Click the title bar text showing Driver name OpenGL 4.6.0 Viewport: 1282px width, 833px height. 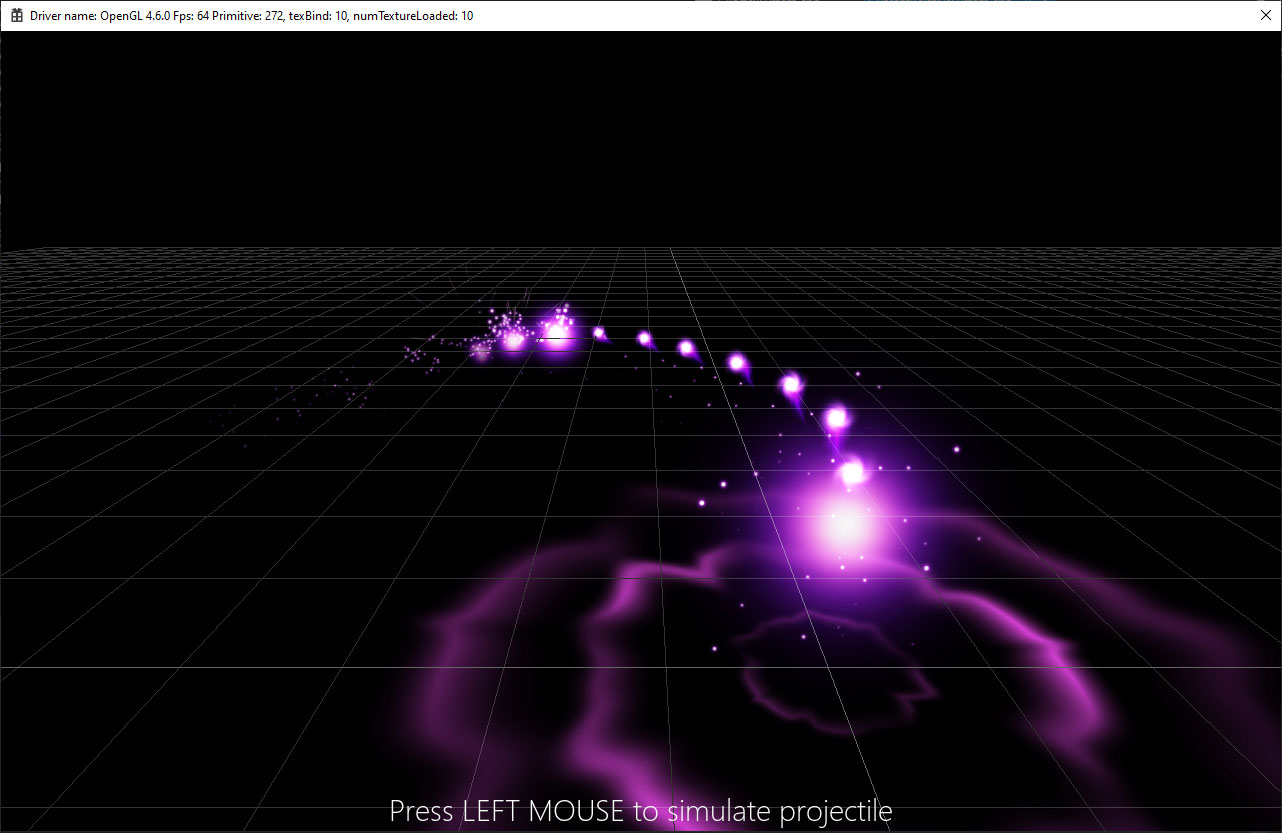point(251,16)
